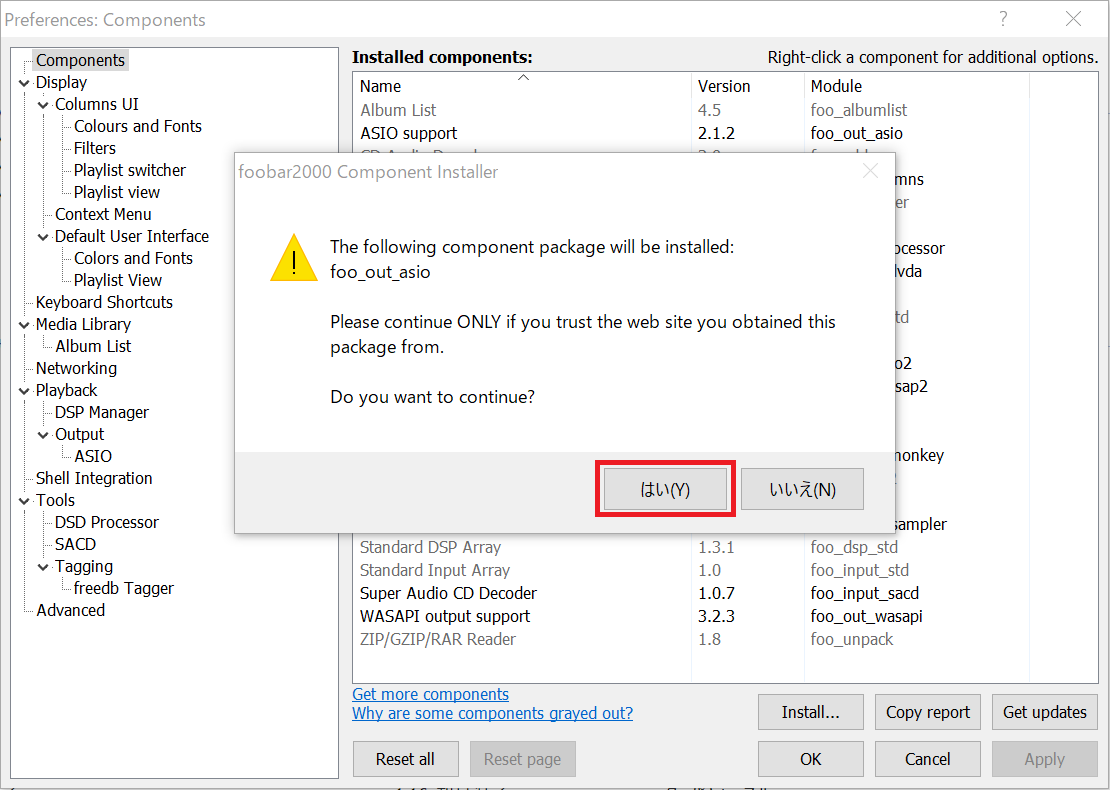
Task: Open Shell Integration preferences
Action: (94, 478)
